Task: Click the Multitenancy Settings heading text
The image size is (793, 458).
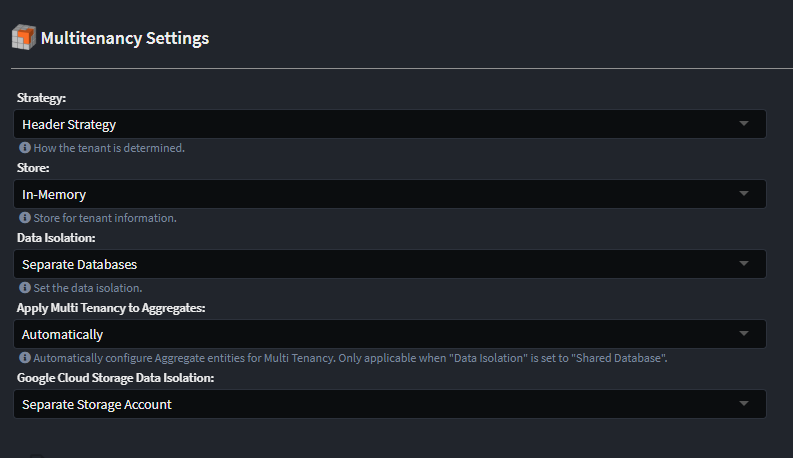Action: click(x=125, y=39)
